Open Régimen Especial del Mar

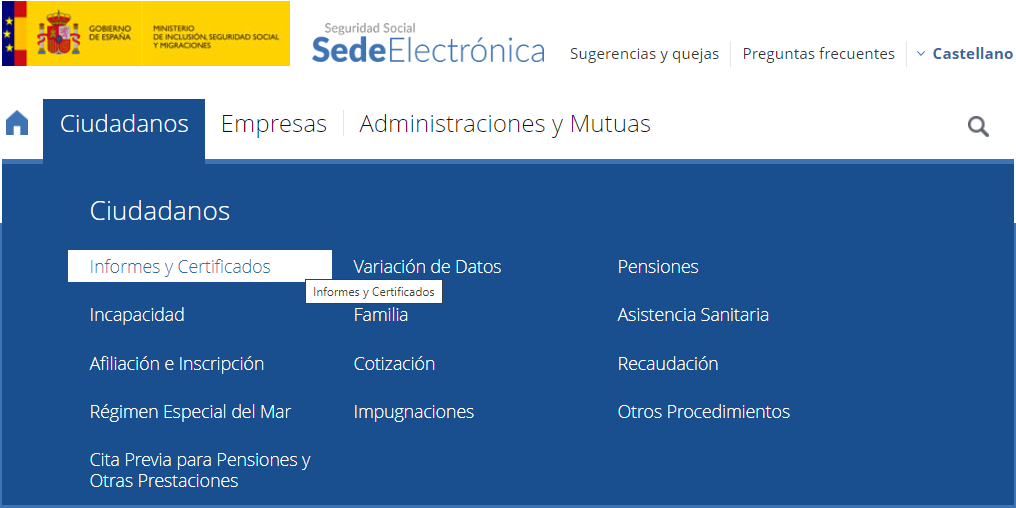[190, 412]
